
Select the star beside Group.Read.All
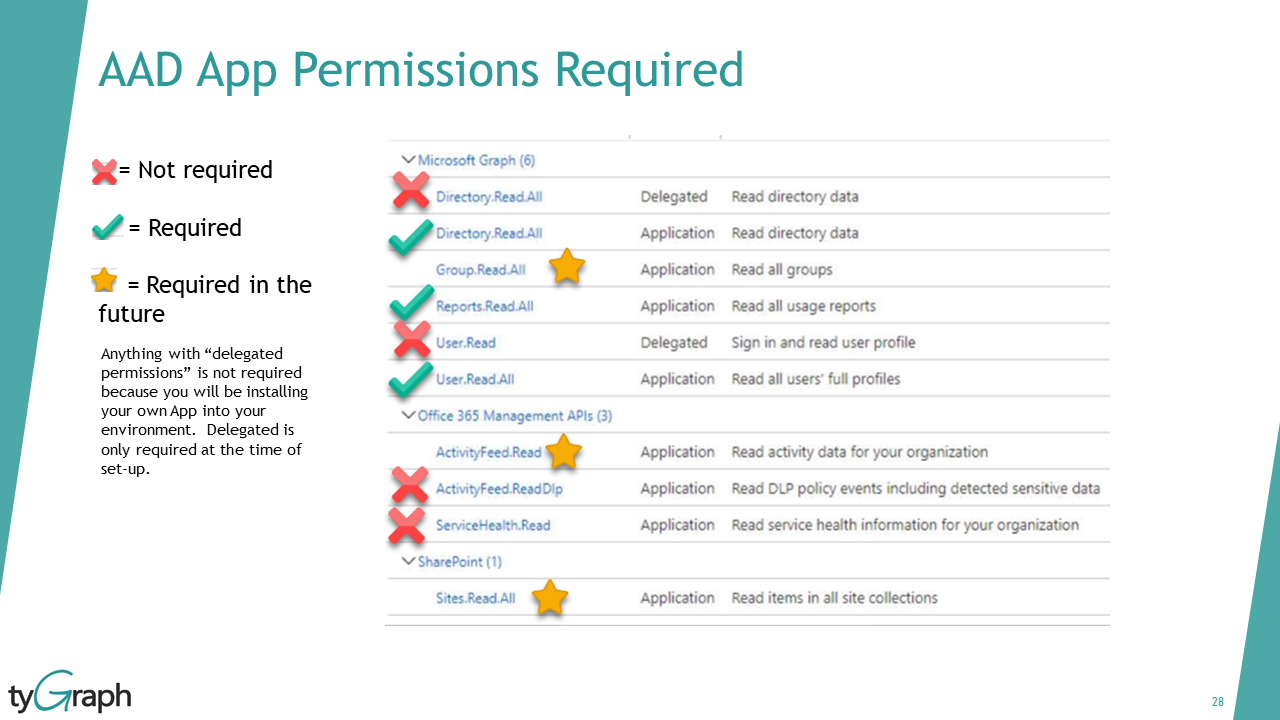tap(567, 266)
